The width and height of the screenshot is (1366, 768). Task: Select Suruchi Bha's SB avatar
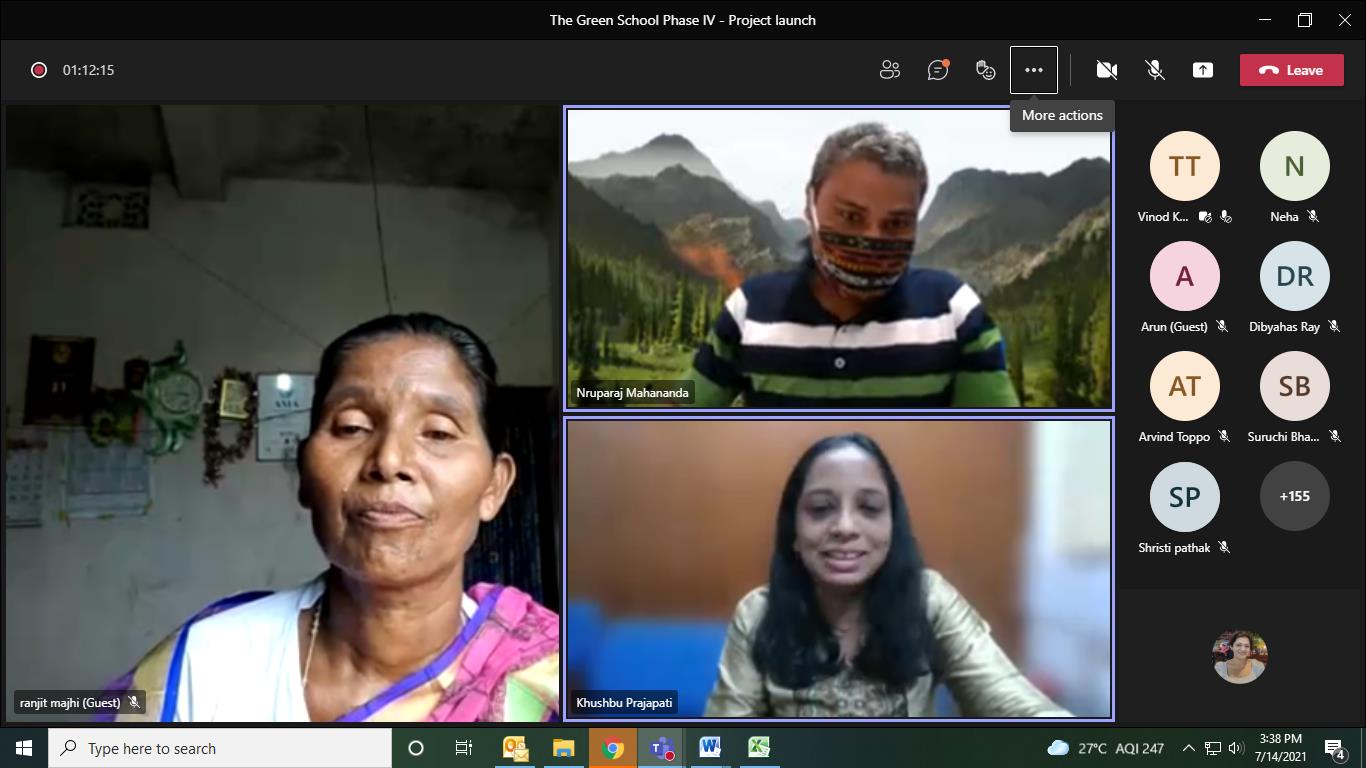1294,386
